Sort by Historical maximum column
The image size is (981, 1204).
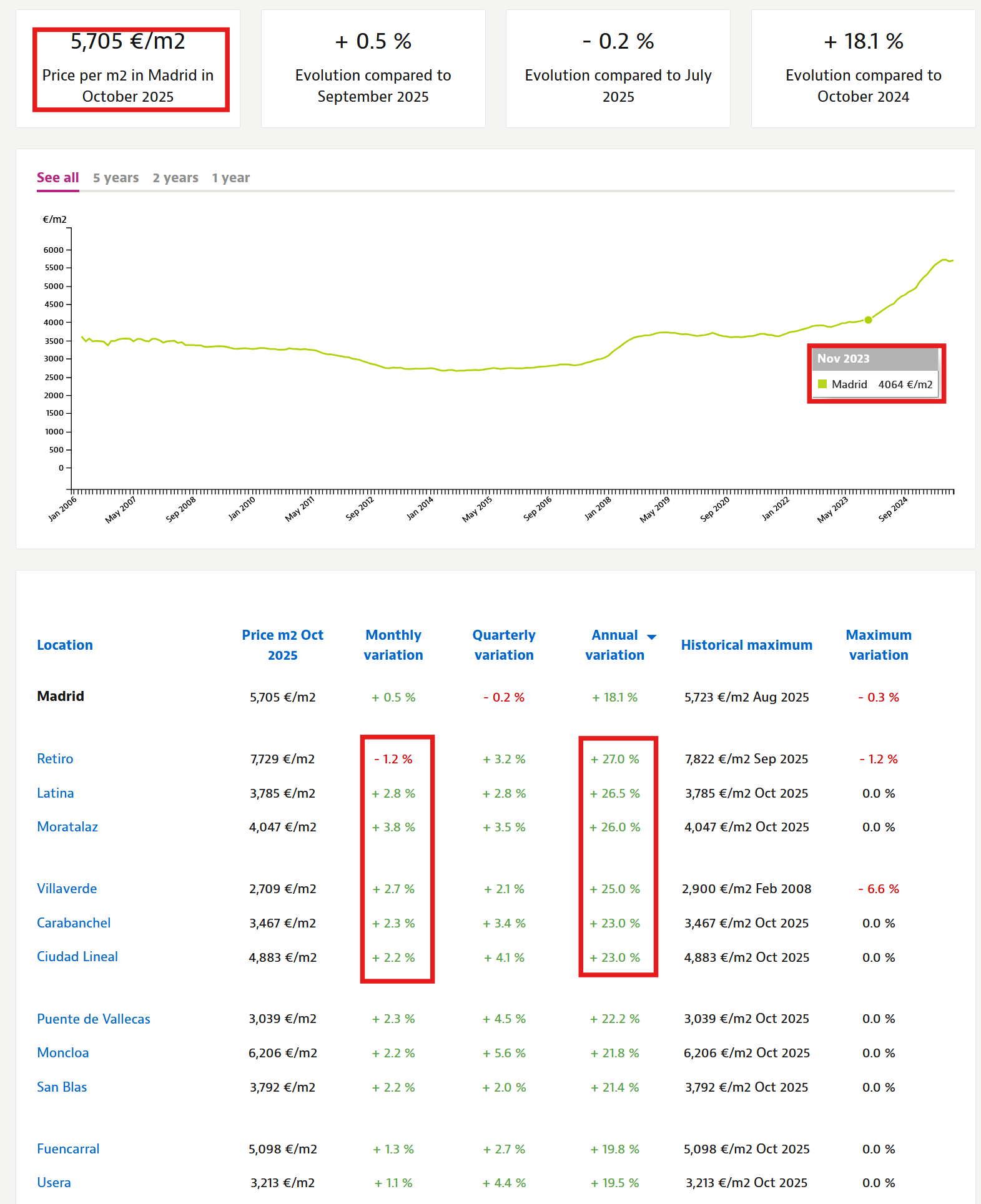(x=746, y=645)
